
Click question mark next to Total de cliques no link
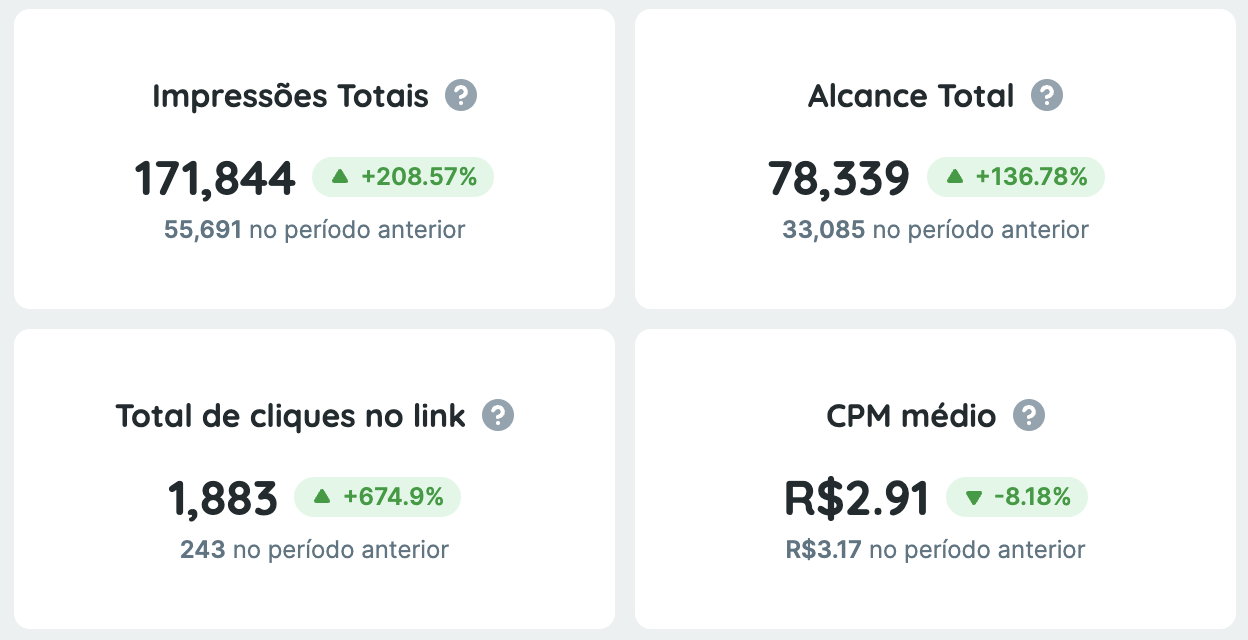click(498, 416)
